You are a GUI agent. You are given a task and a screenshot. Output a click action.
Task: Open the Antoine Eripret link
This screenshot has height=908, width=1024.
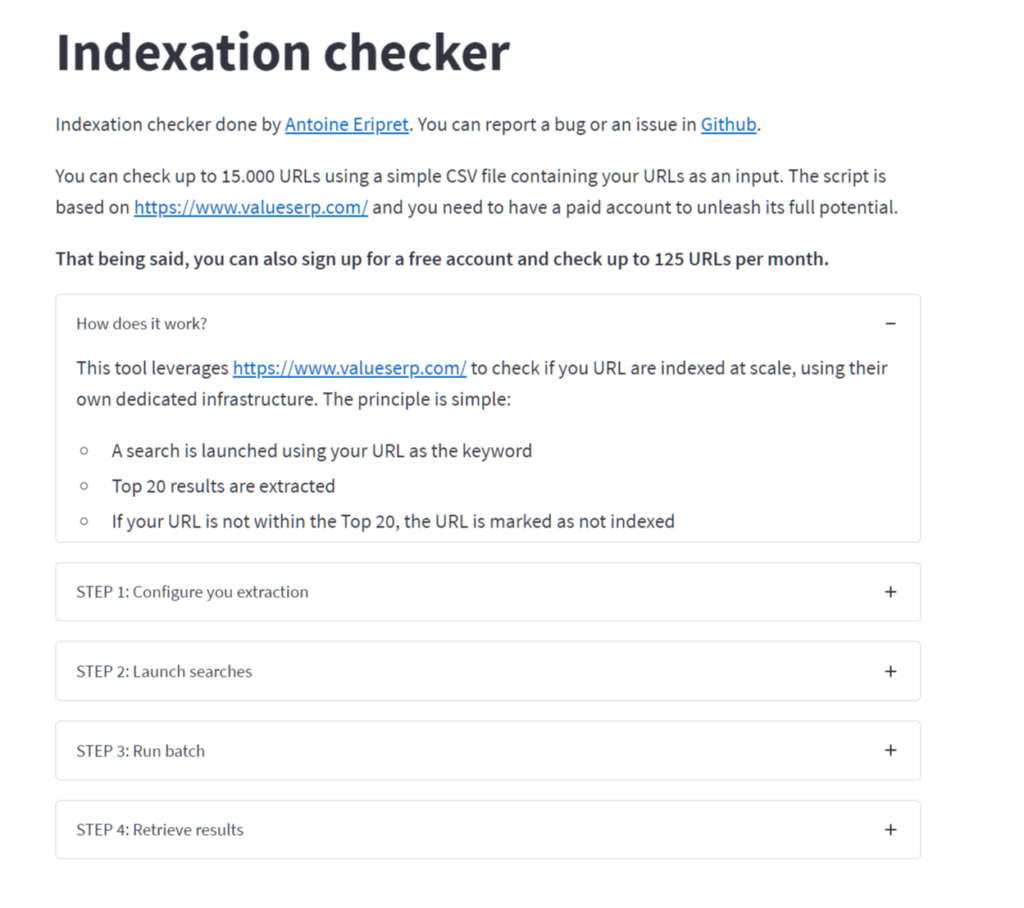(347, 124)
